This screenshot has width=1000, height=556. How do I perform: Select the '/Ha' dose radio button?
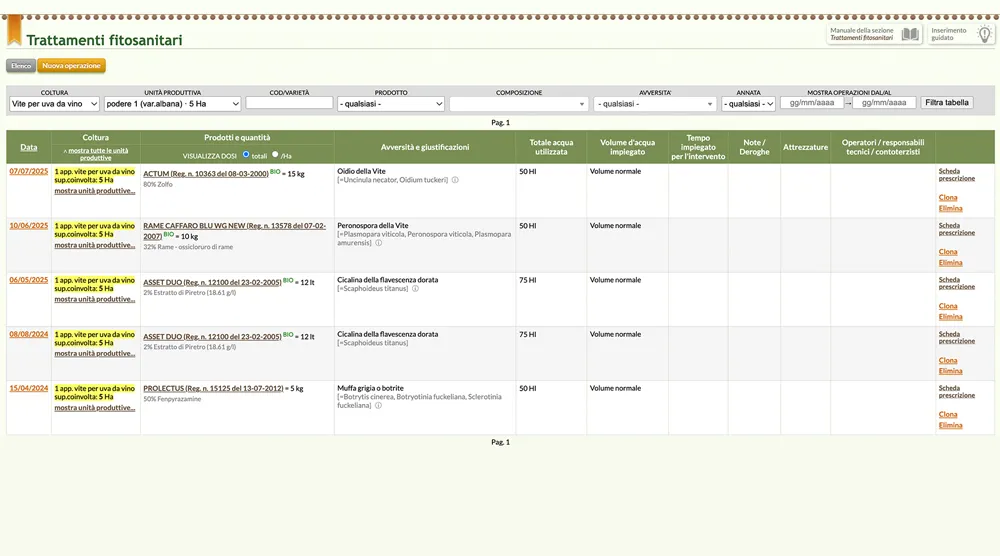pyautogui.click(x=276, y=155)
